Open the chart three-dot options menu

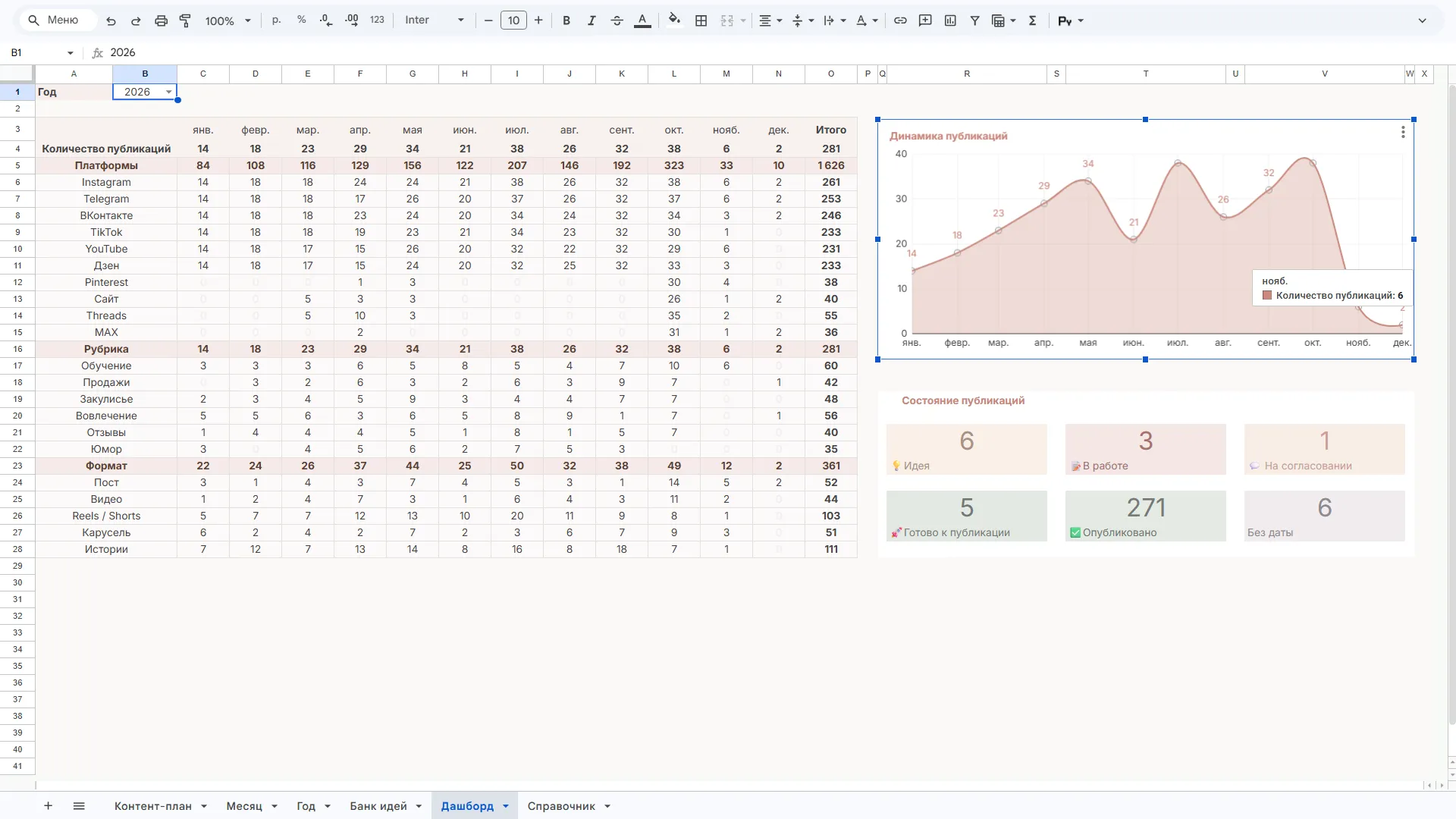click(1403, 133)
